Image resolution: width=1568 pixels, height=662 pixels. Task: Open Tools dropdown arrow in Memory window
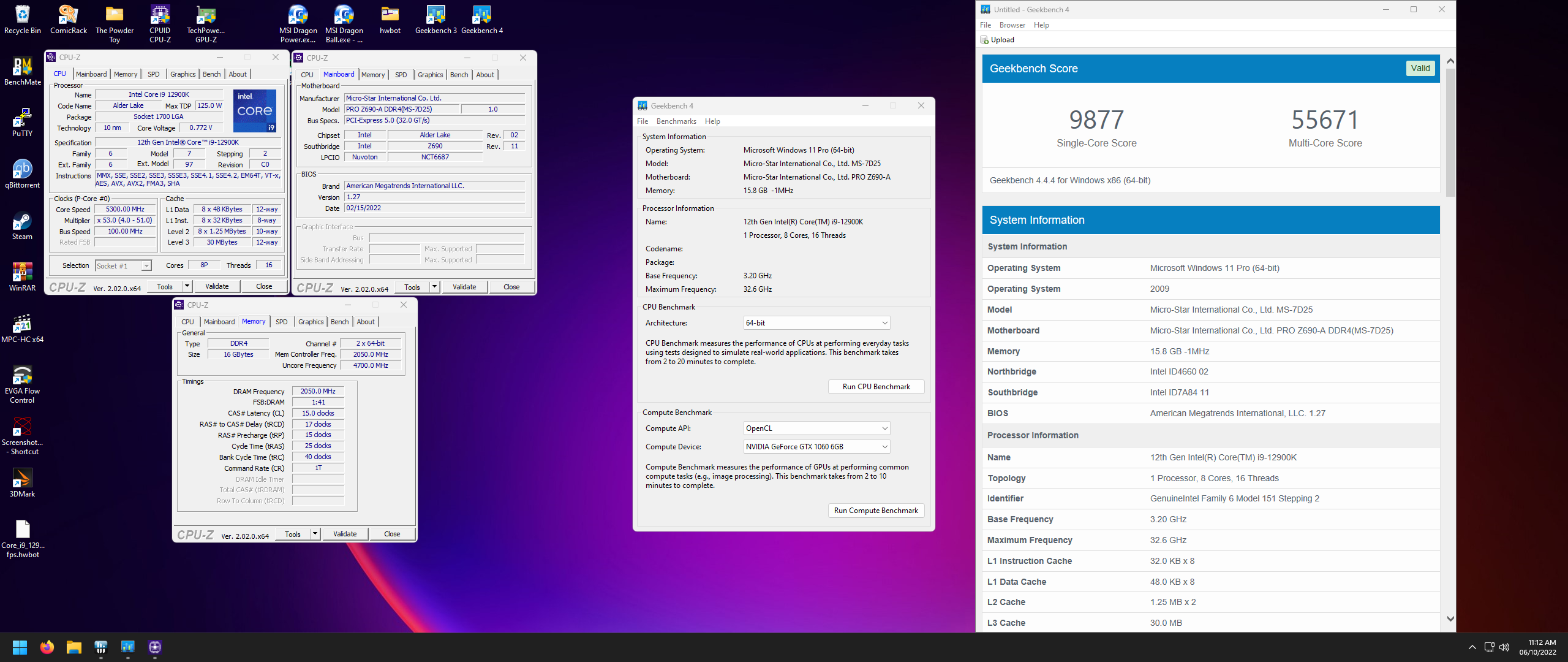pos(315,534)
